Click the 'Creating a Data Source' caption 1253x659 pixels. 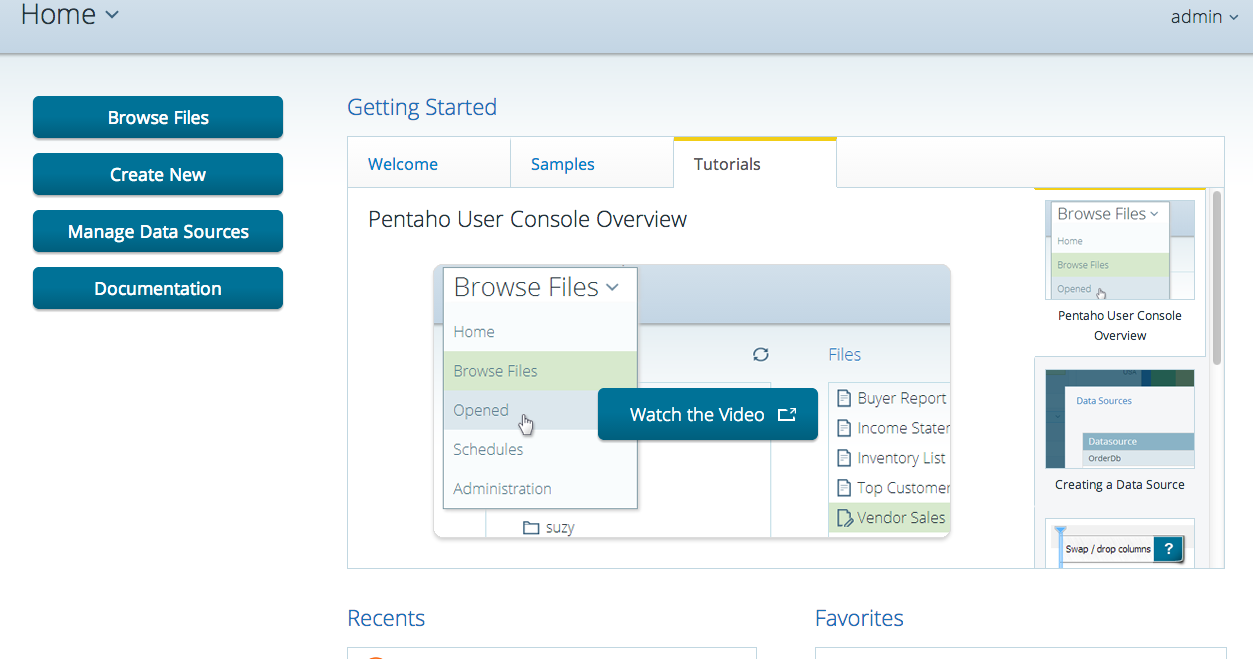(x=1120, y=484)
